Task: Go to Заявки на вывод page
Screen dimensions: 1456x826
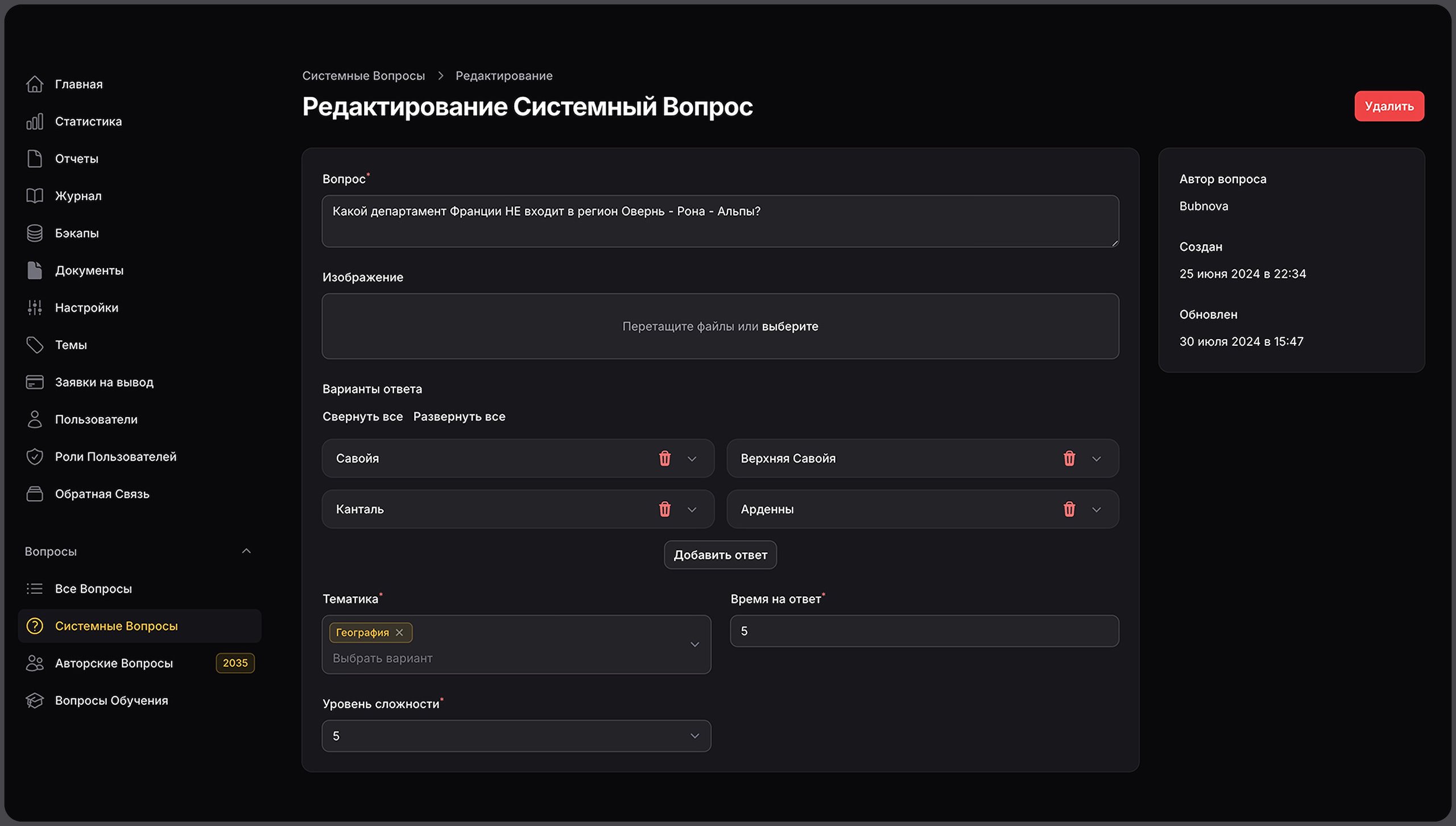Action: 104,382
